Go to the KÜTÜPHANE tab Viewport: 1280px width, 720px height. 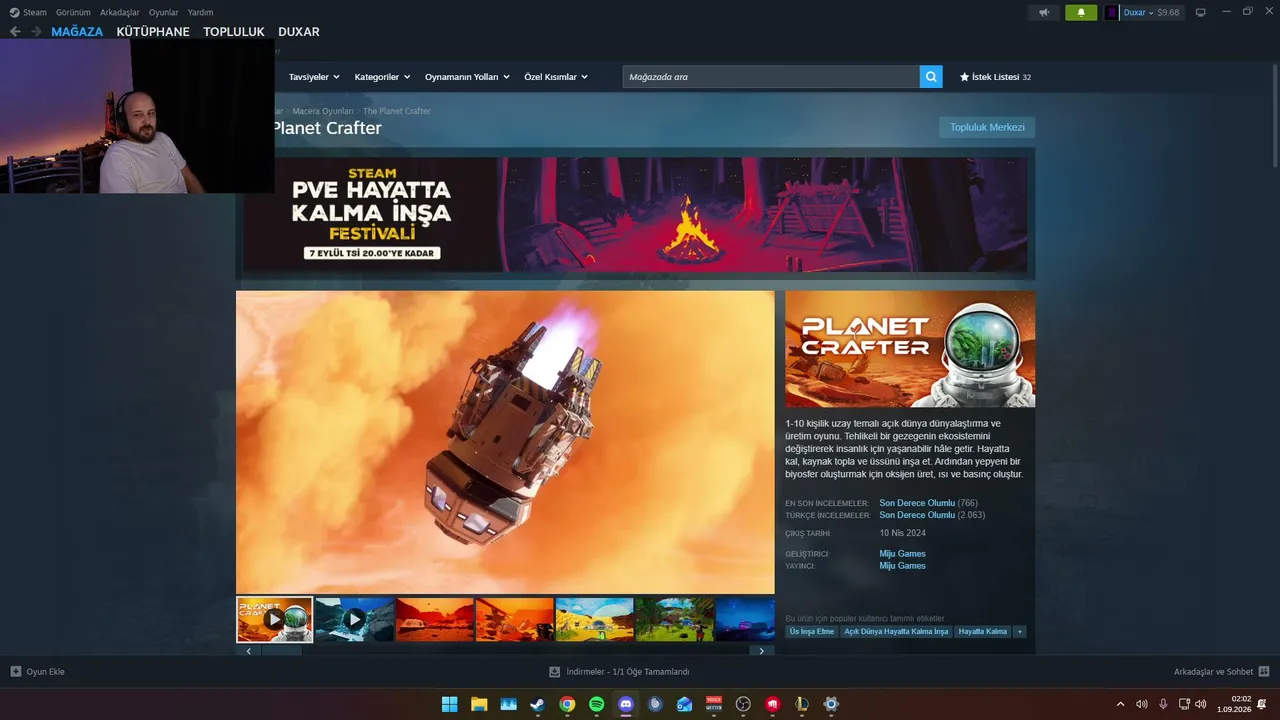coord(153,32)
